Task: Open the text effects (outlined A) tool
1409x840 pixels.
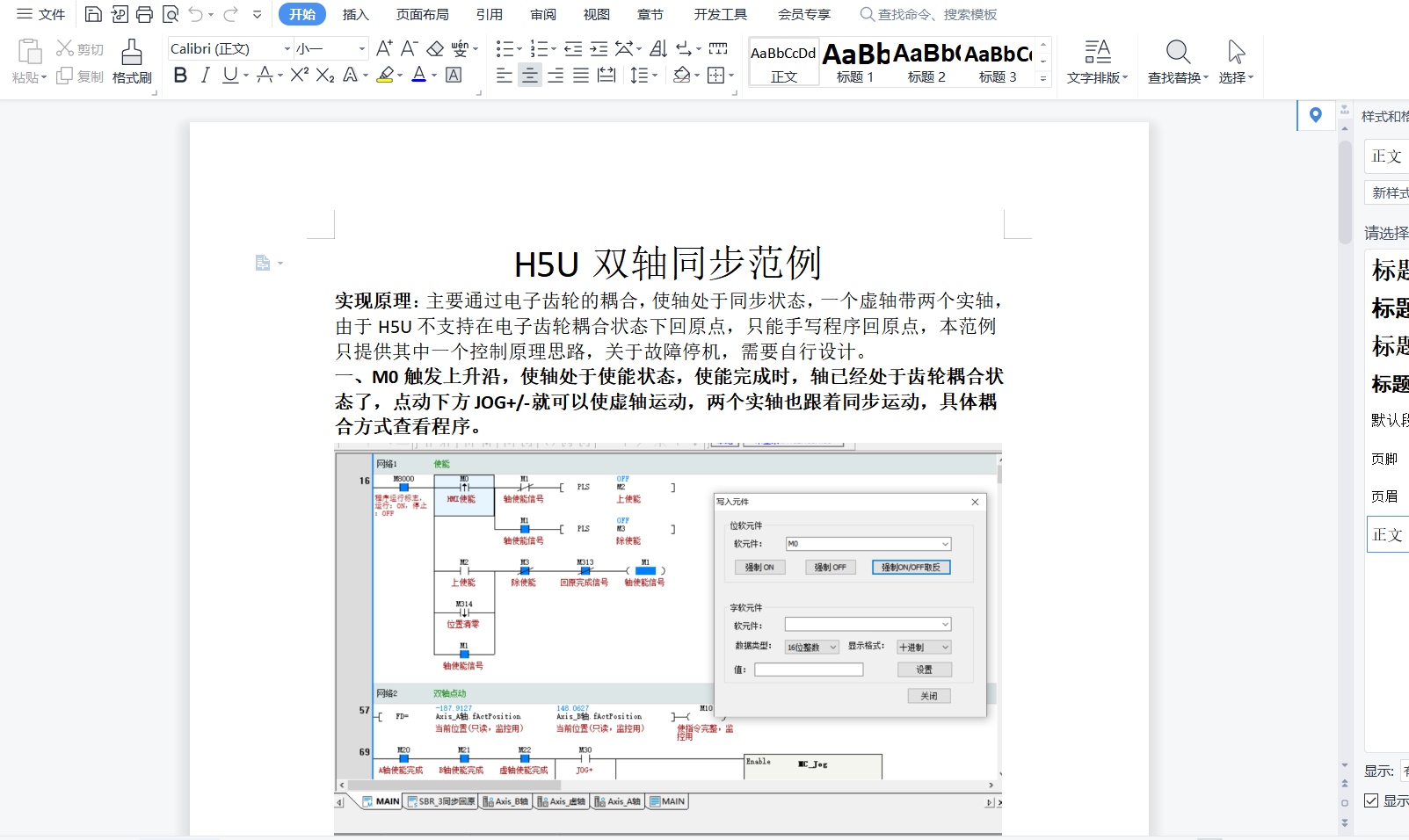Action: tap(350, 76)
